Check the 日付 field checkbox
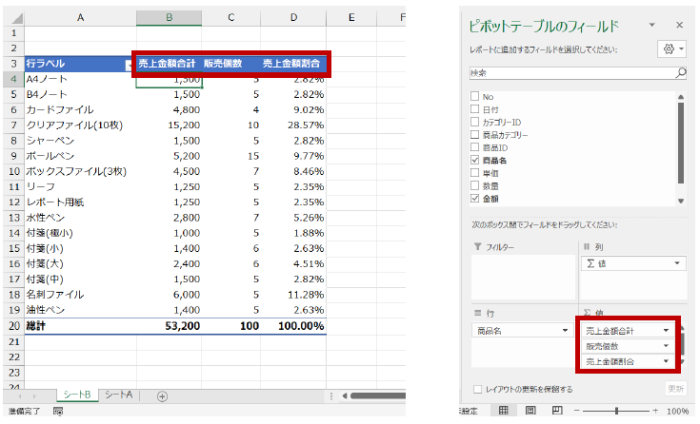This screenshot has height=424, width=700. click(474, 109)
